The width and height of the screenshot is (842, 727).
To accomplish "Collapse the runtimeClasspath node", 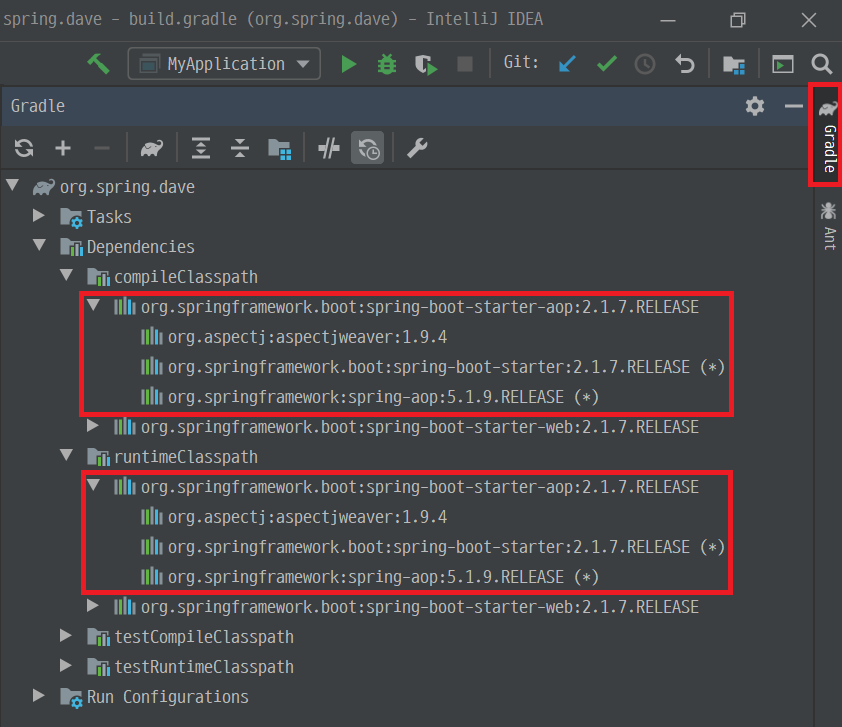I will tap(67, 455).
